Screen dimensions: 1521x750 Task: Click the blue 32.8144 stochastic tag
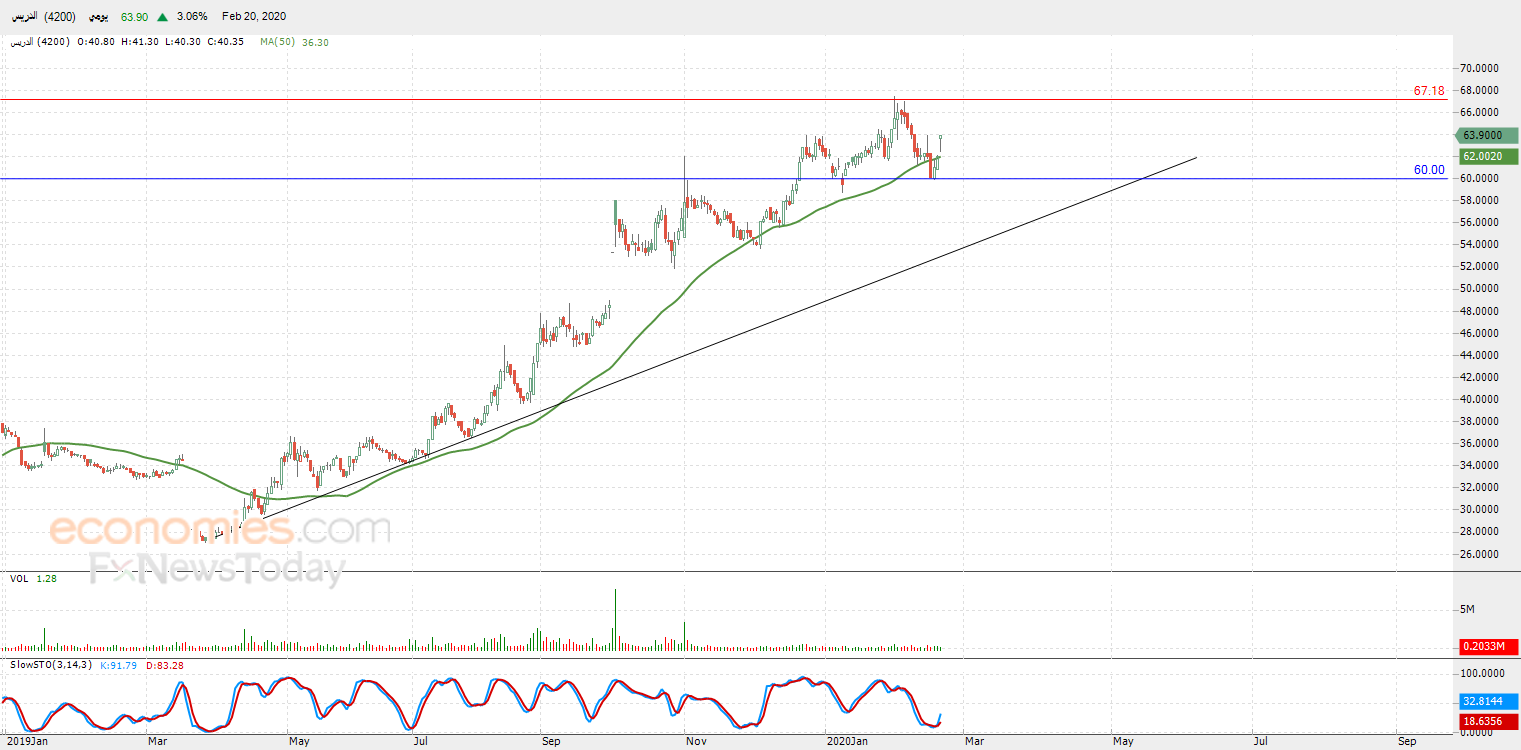(x=1488, y=701)
